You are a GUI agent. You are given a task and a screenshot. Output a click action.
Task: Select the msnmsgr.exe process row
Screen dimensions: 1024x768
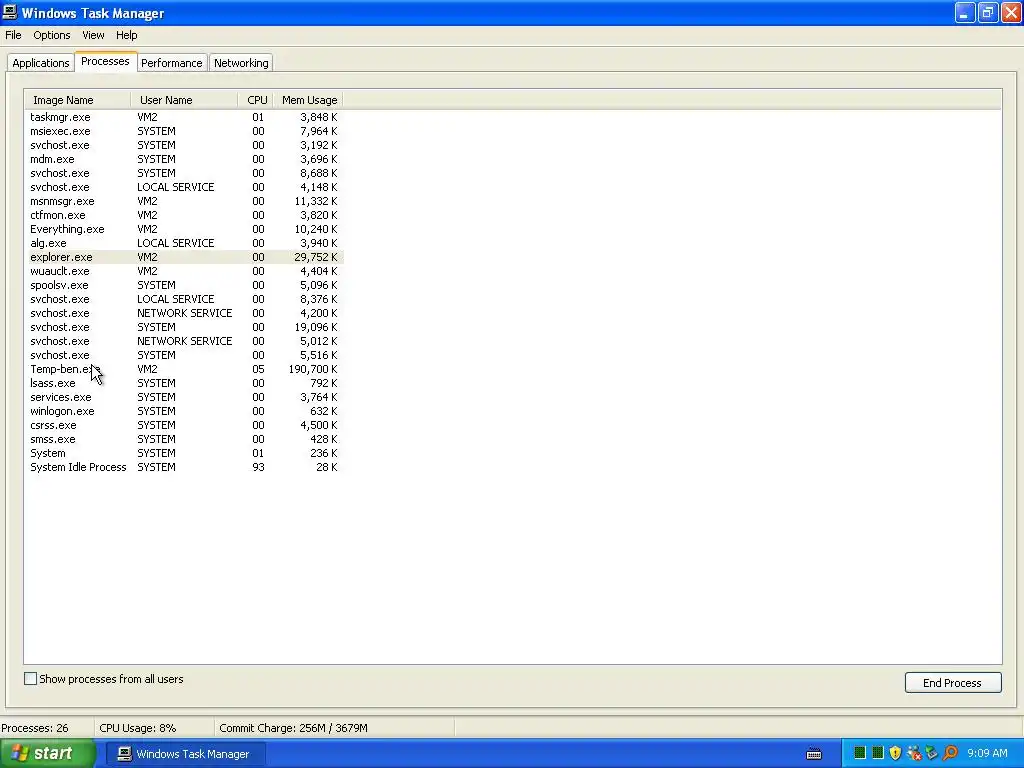184,201
